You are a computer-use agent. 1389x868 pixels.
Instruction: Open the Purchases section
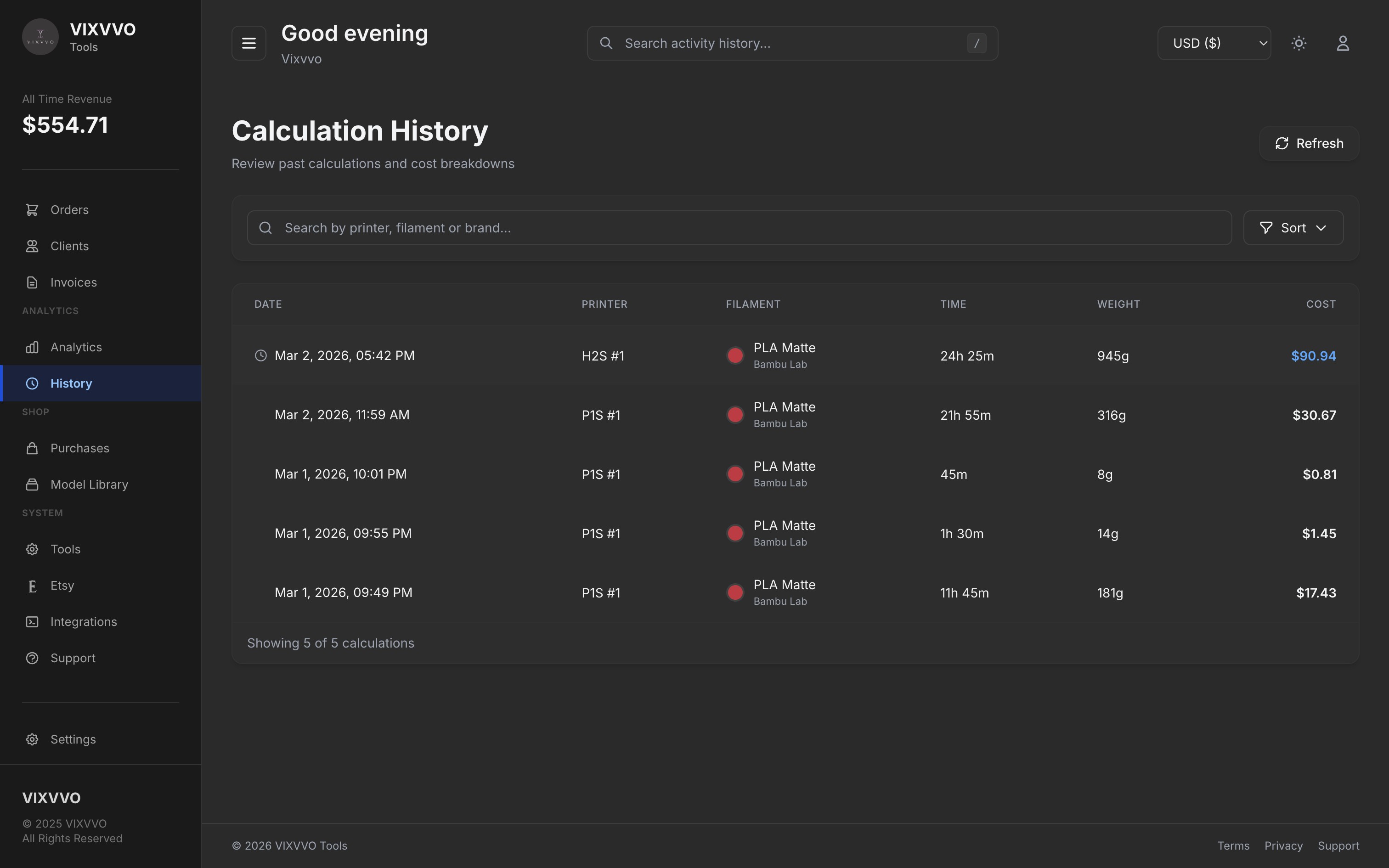tap(79, 448)
